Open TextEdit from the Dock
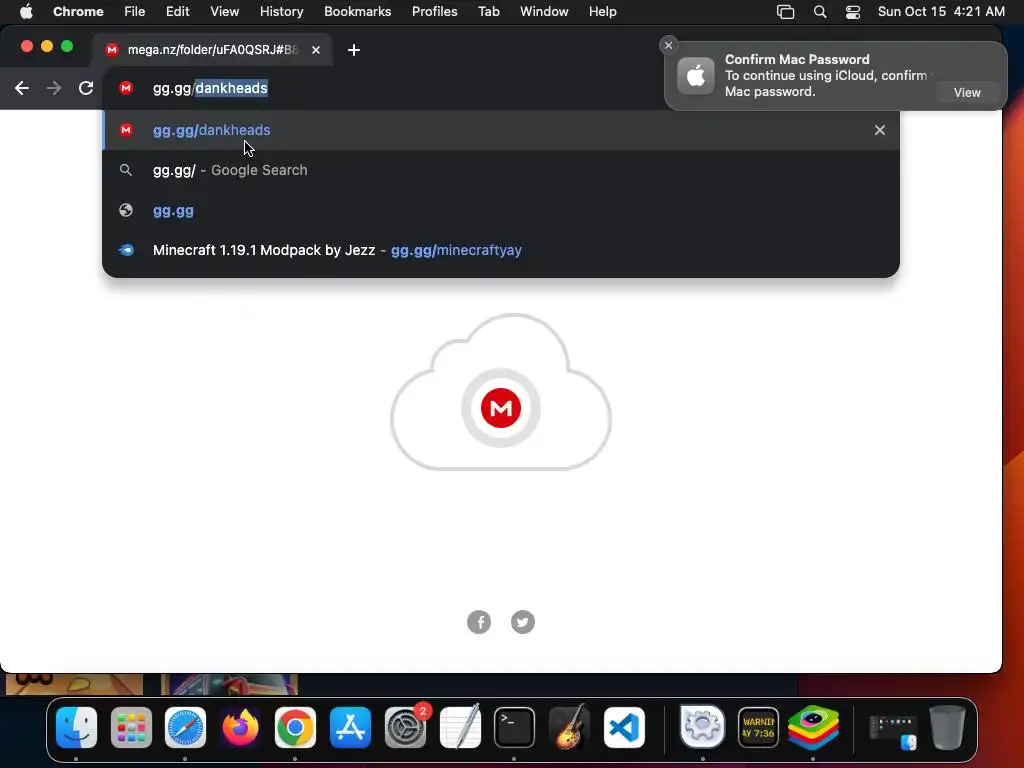The image size is (1024, 768). [460, 726]
